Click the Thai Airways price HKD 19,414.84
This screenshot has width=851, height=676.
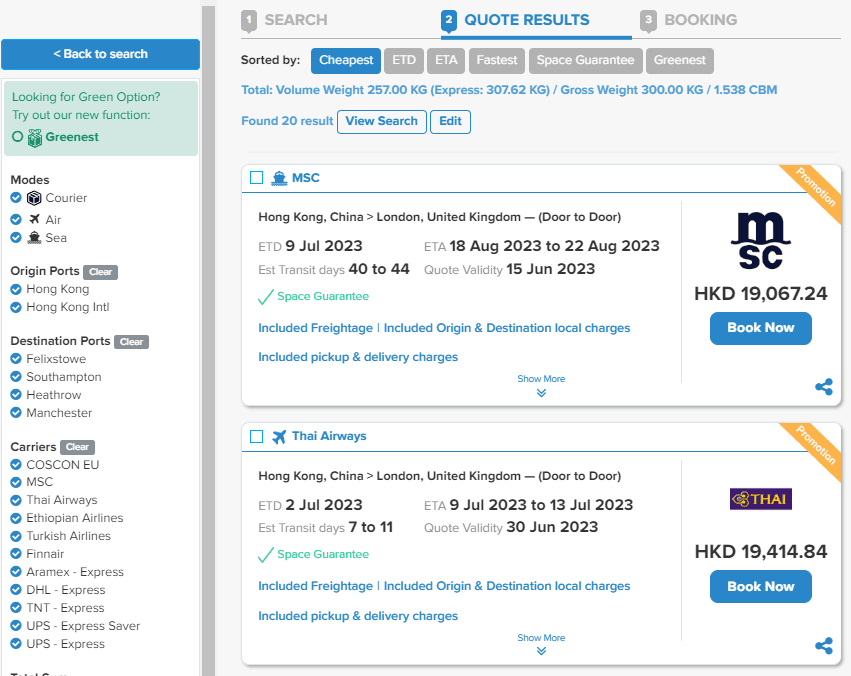tap(760, 552)
